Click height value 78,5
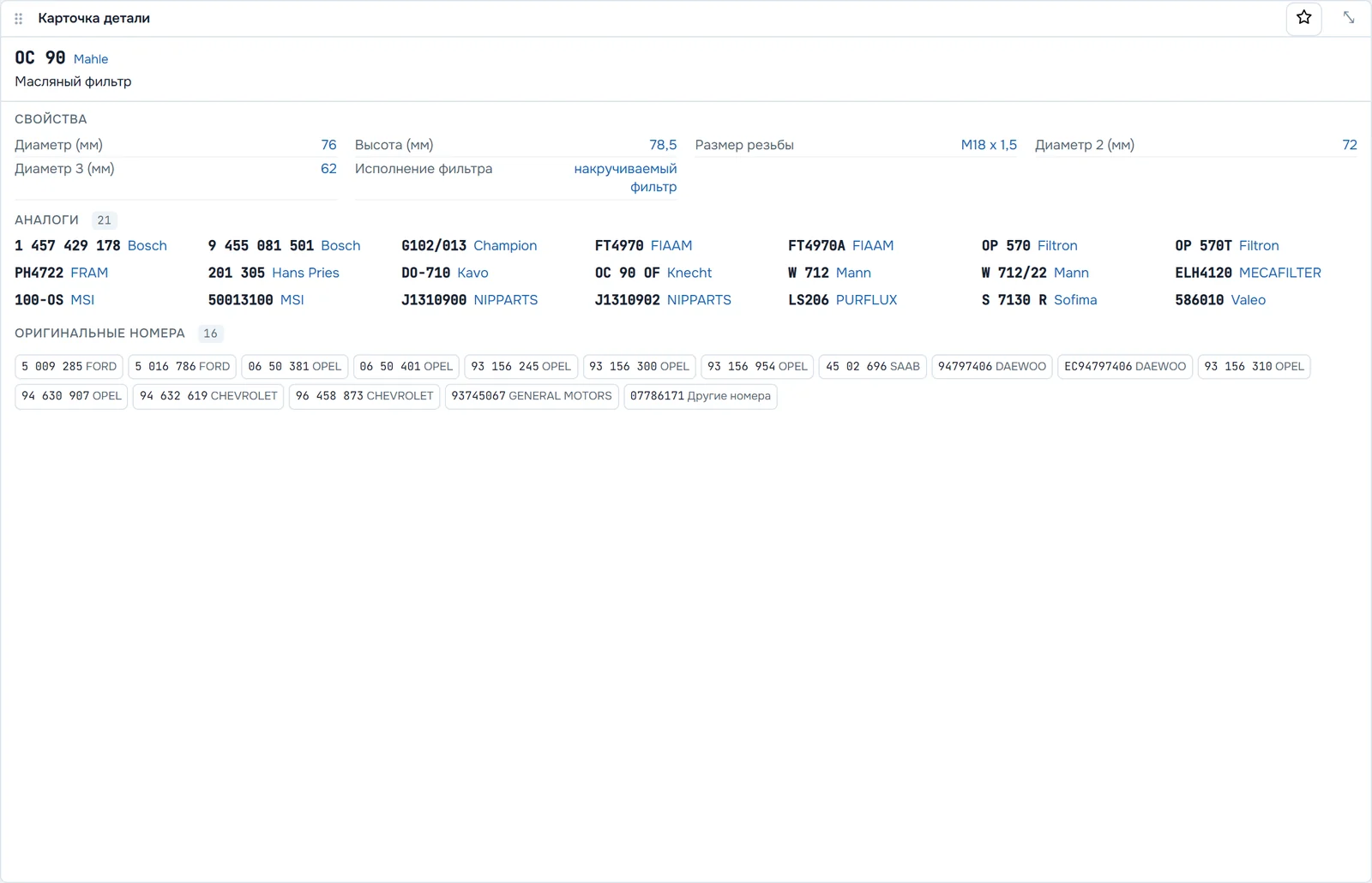 click(x=663, y=145)
